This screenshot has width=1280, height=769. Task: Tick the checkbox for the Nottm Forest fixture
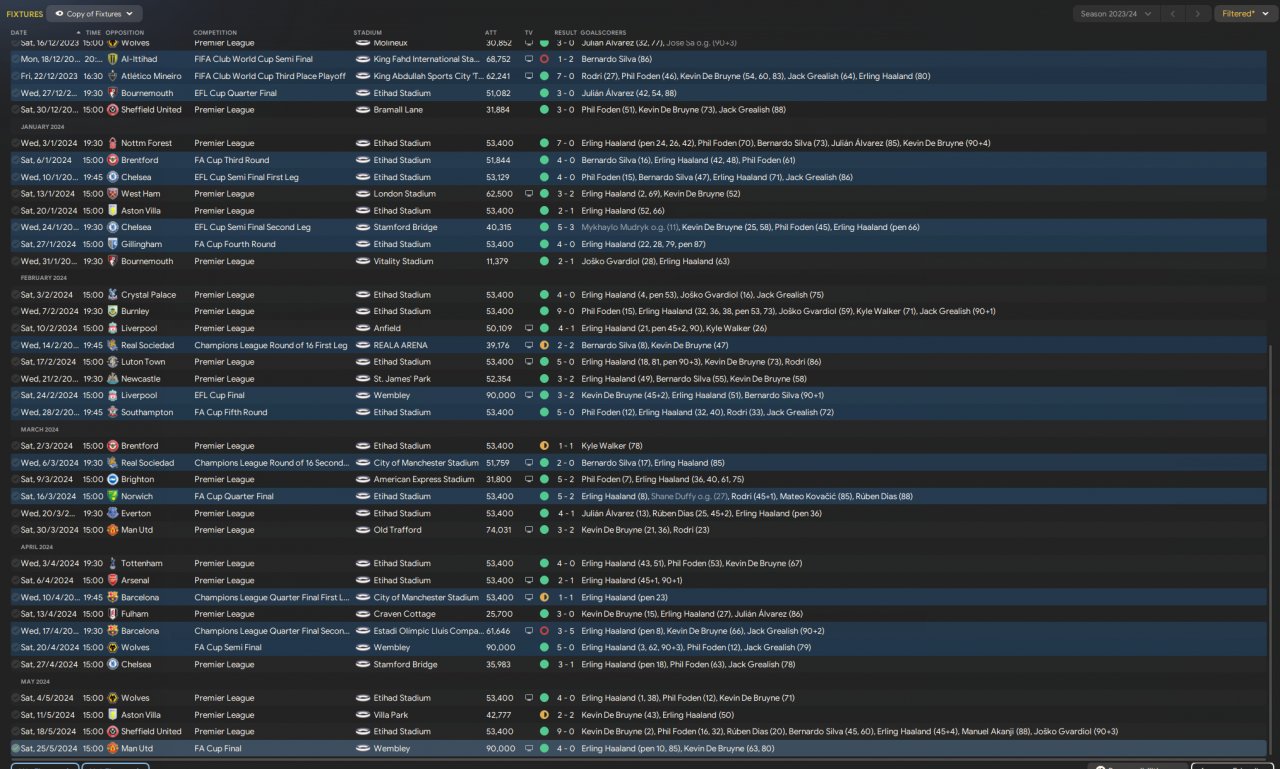coord(16,143)
